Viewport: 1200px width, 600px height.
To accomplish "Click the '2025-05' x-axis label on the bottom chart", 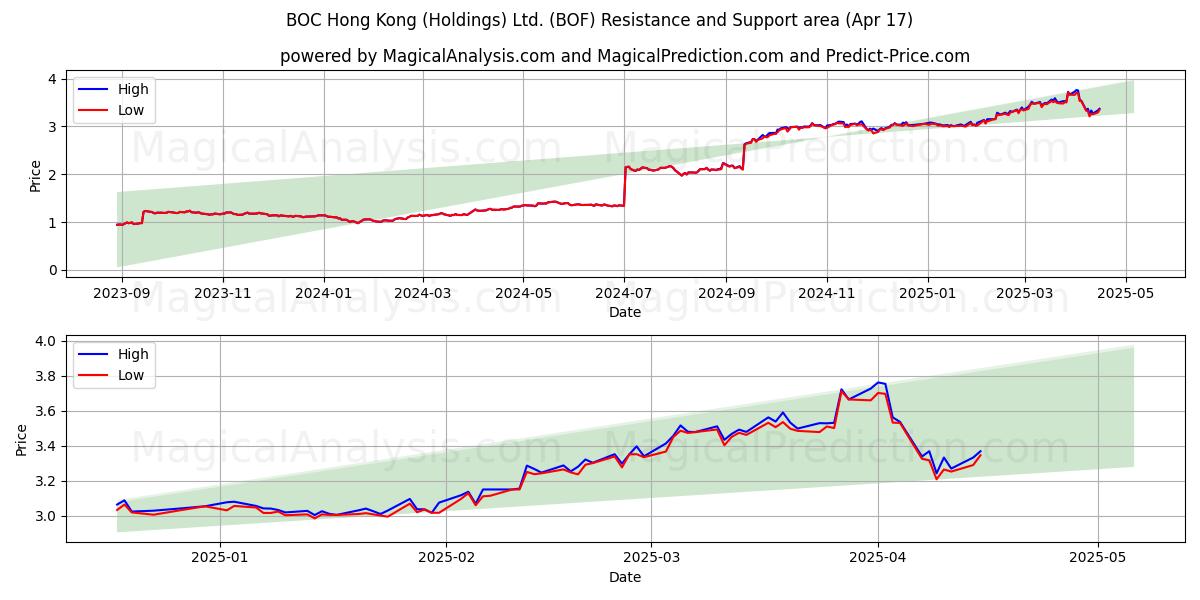I will 1098,560.
